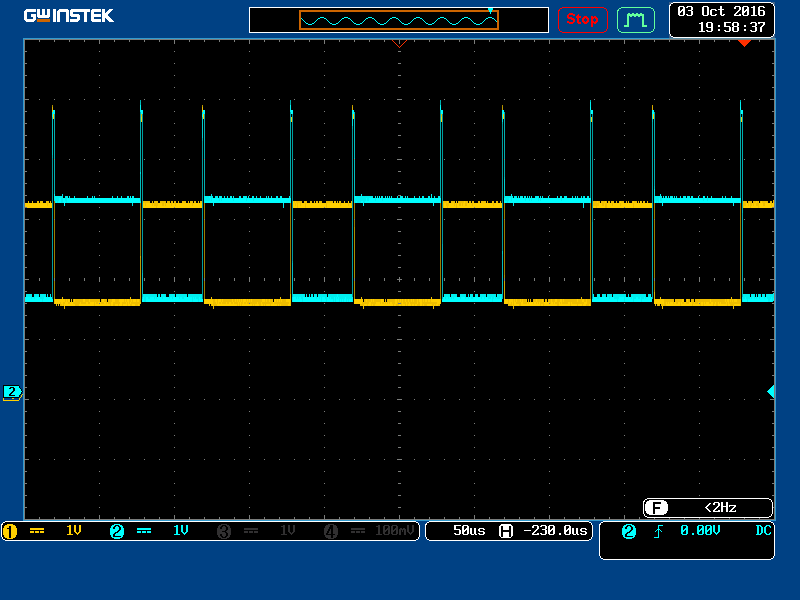The height and width of the screenshot is (600, 800).
Task: Click the date and time display
Action: coord(721,19)
